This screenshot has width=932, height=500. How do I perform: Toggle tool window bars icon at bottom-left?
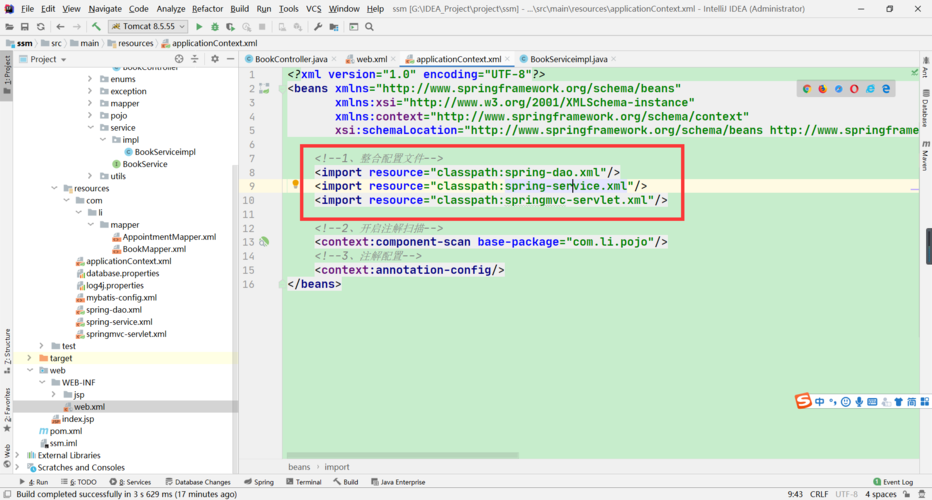point(7,494)
